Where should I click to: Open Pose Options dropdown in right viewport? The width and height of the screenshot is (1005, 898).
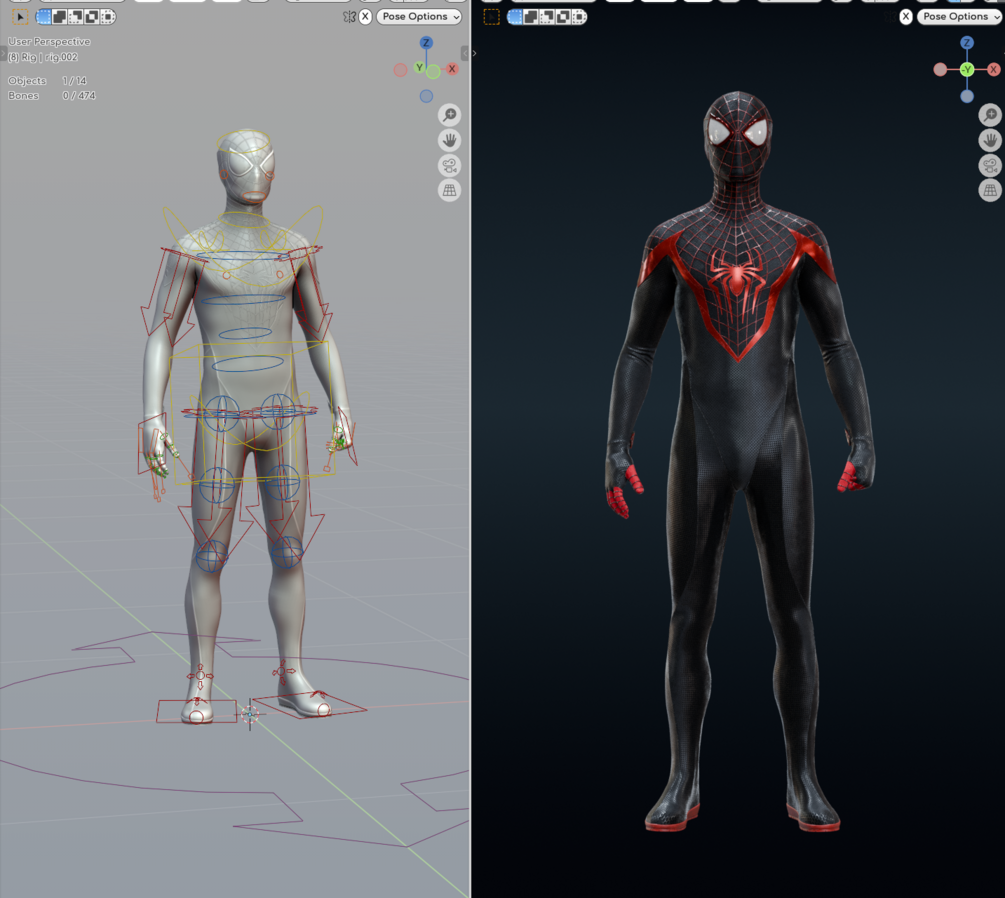pos(960,17)
